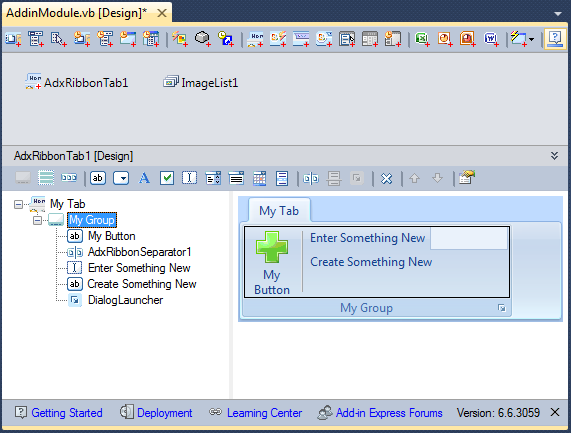Collapse the My Group tree node
The image size is (571, 433).
[x=37, y=220]
